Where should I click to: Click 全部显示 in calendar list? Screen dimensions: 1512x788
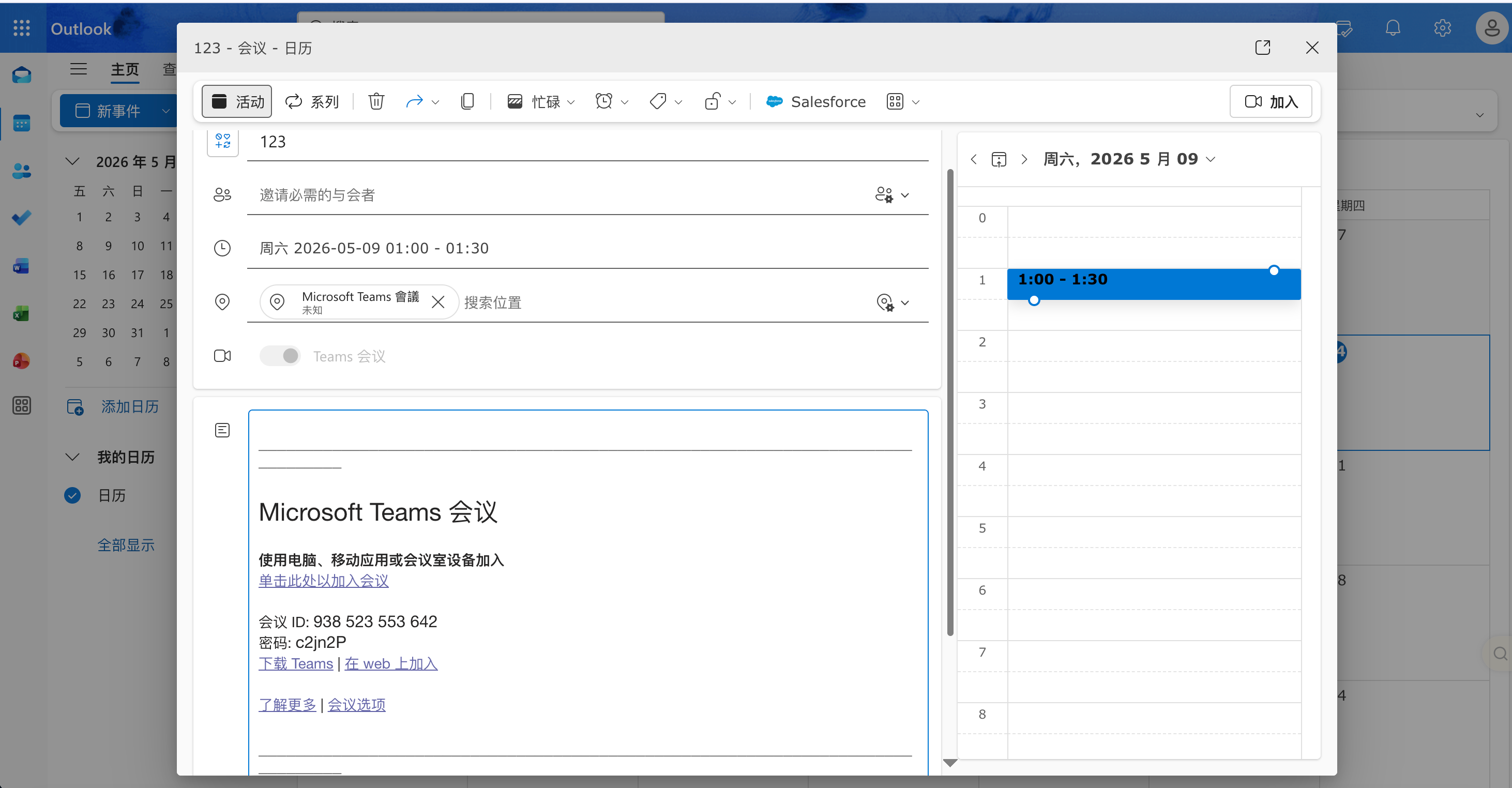tap(126, 545)
